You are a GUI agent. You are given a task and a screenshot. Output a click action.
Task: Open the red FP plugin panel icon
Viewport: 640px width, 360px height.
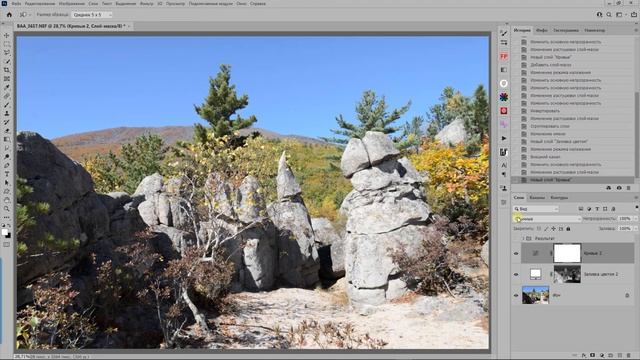[504, 56]
